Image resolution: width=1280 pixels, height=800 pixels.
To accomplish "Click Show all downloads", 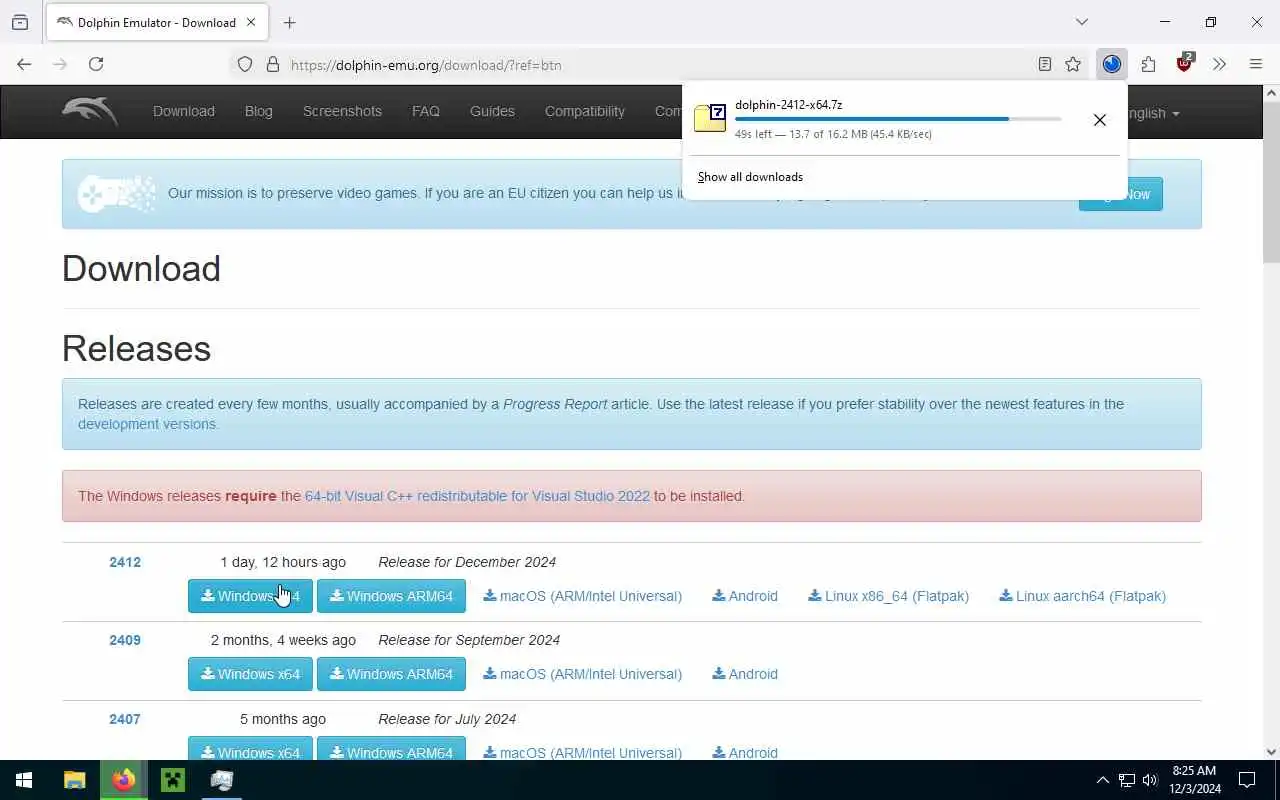I will pyautogui.click(x=750, y=177).
